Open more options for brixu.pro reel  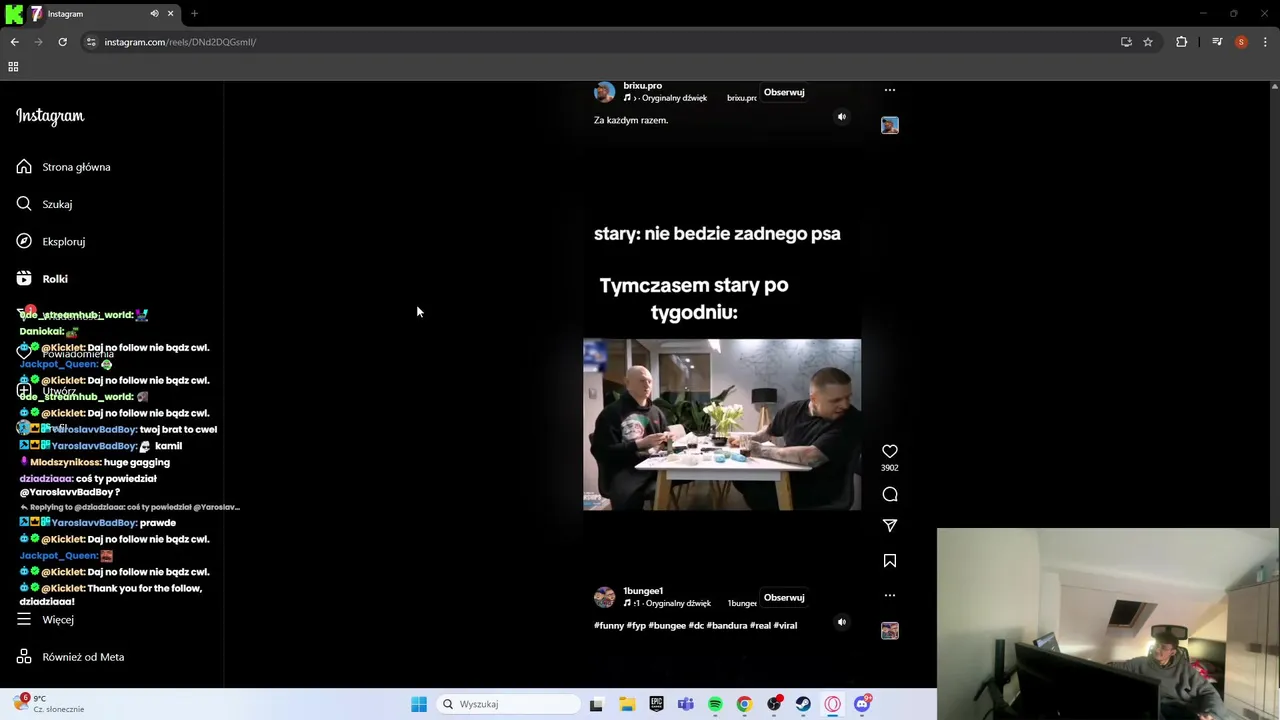coord(889,90)
